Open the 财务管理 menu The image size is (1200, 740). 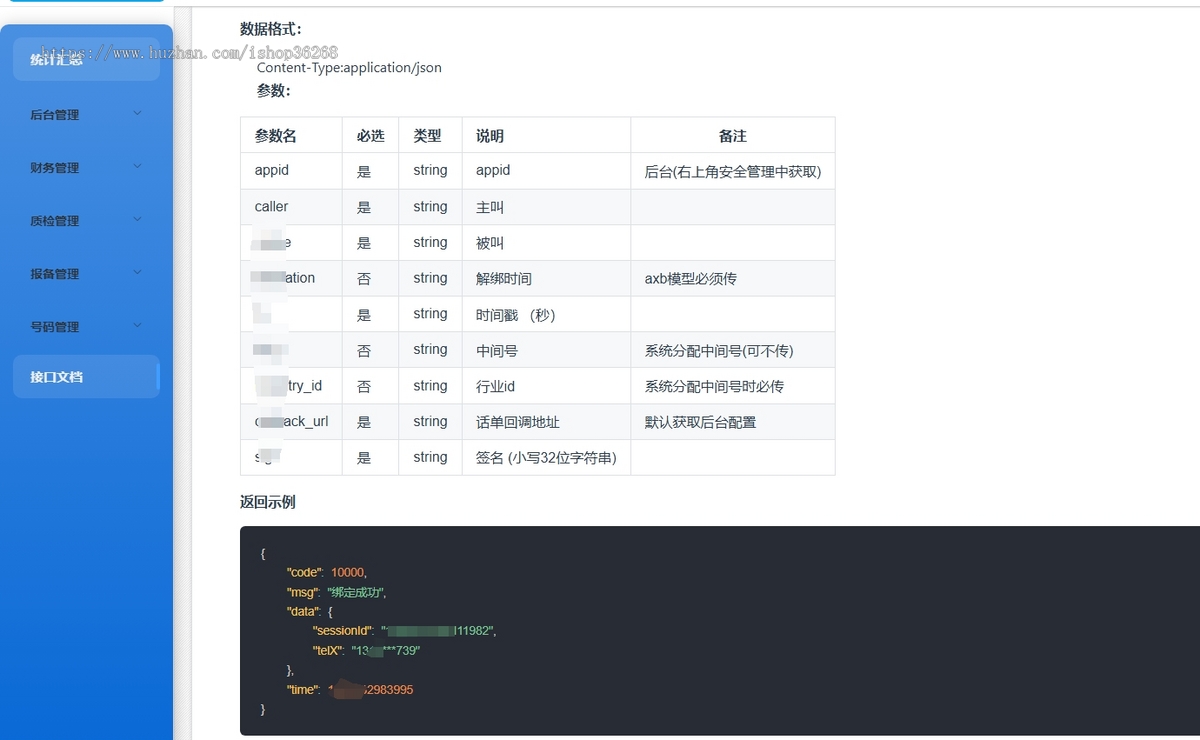point(86,167)
